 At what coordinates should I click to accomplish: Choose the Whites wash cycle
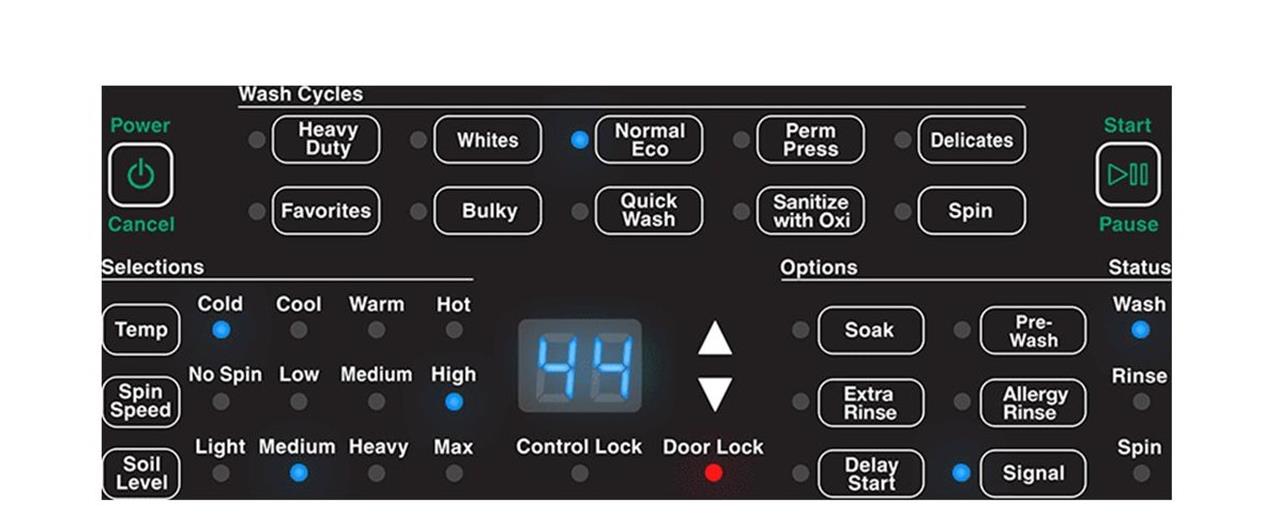coord(488,140)
